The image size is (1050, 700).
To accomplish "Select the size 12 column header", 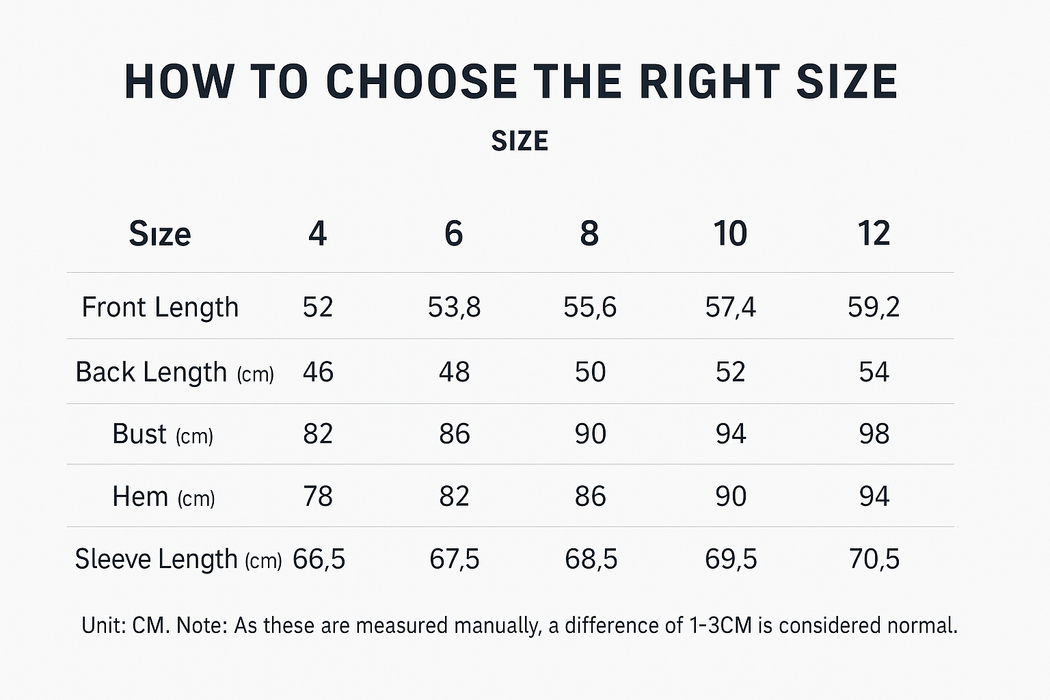I will (x=874, y=234).
